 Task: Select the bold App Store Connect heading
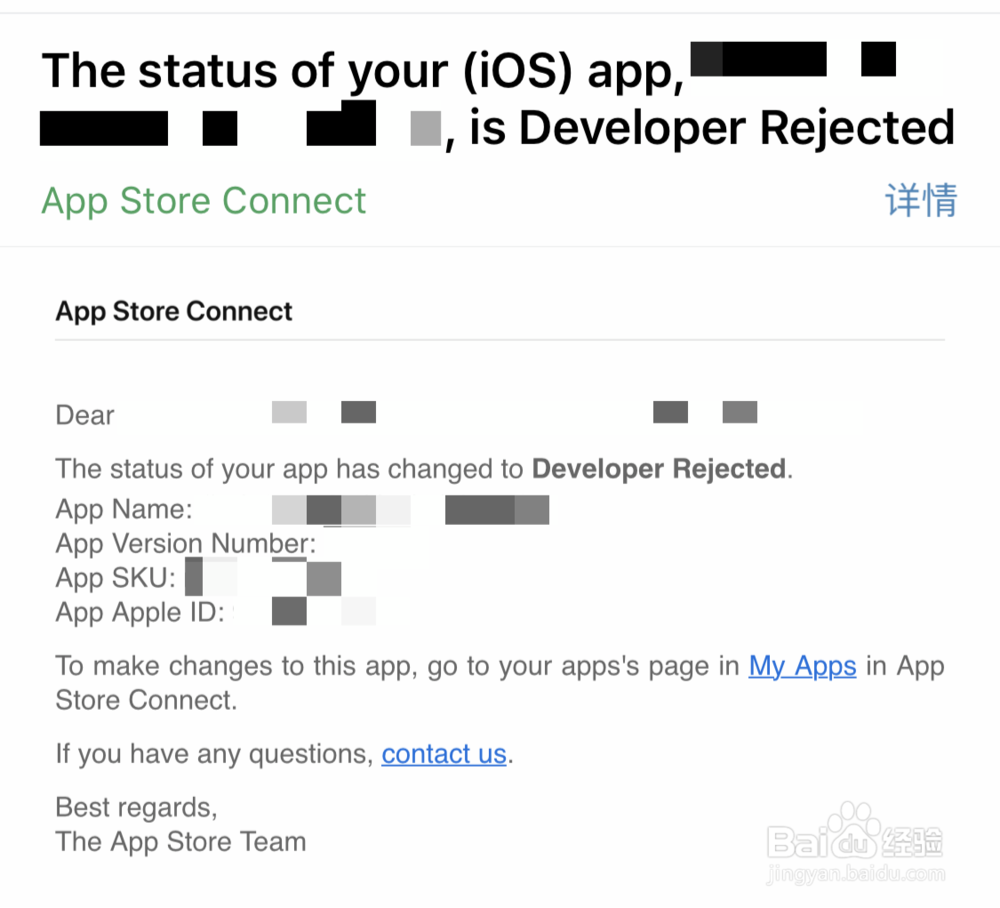tap(173, 312)
